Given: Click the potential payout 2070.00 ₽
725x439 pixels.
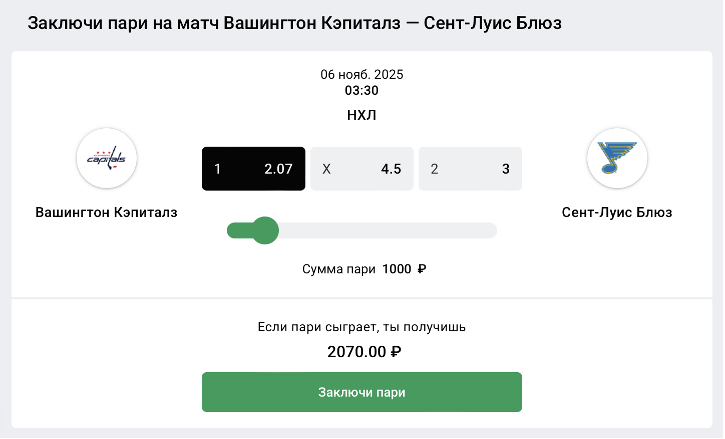Looking at the screenshot, I should pyautogui.click(x=364, y=351).
